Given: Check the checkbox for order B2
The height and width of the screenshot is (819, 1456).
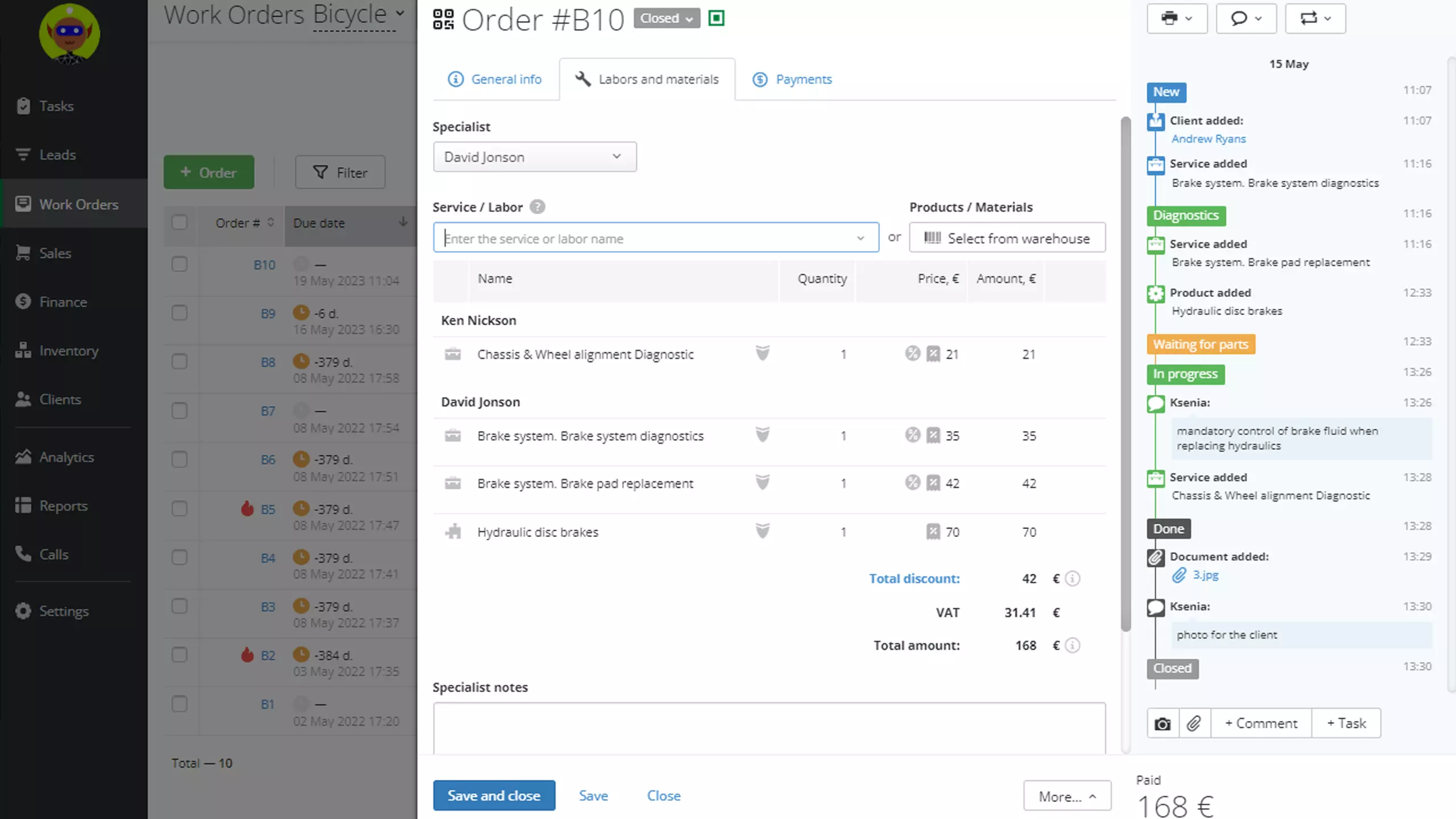Looking at the screenshot, I should point(180,655).
